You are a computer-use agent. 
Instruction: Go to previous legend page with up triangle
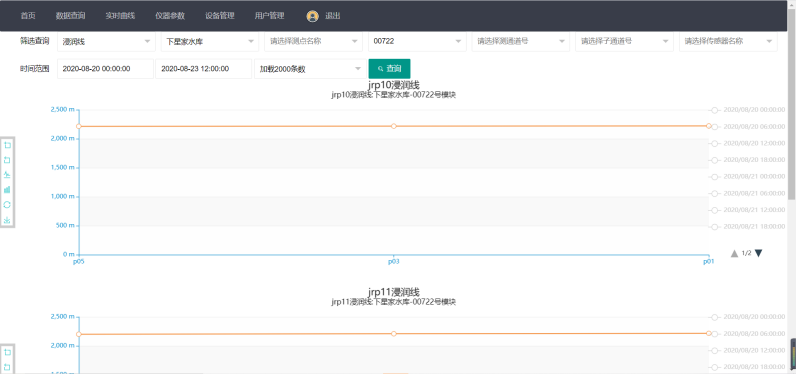click(734, 253)
